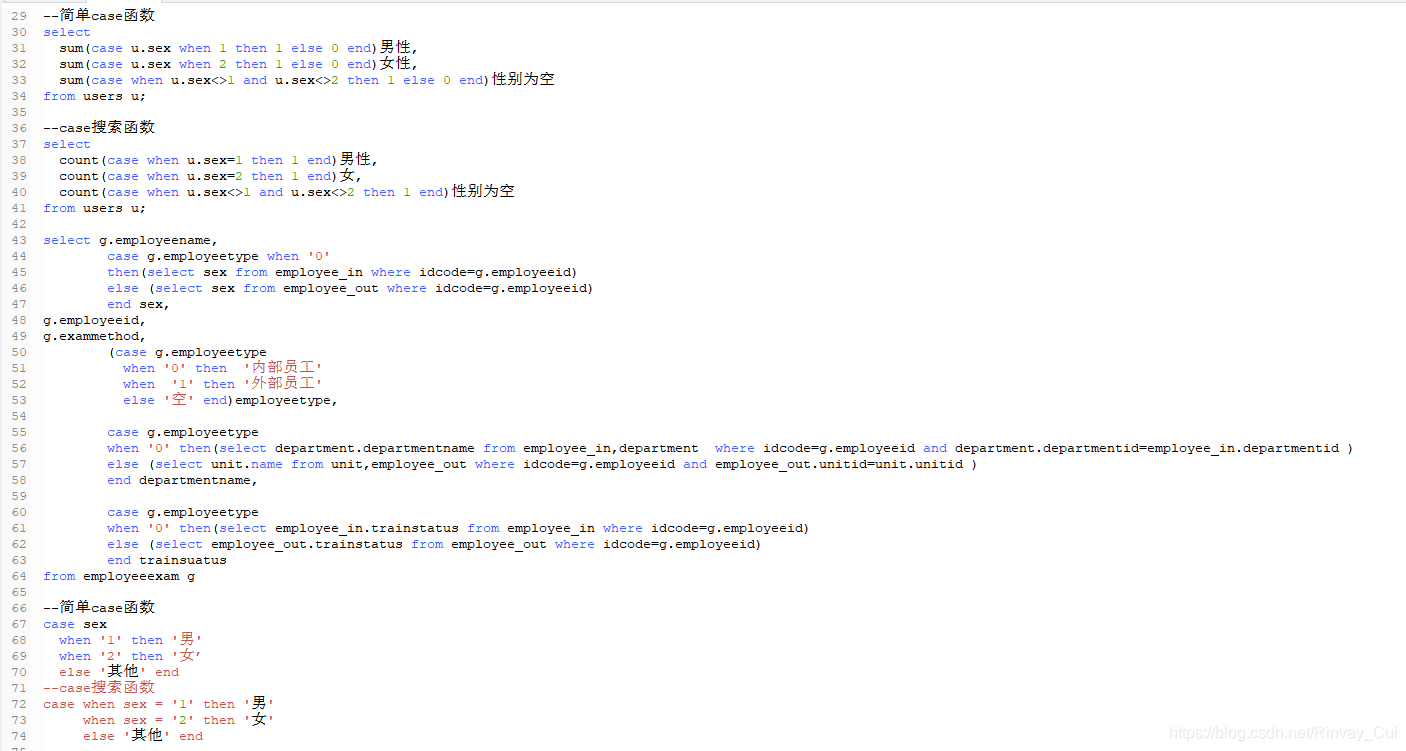This screenshot has height=751, width=1406.
Task: Click the string '外部员工'
Action: pyautogui.click(x=283, y=384)
